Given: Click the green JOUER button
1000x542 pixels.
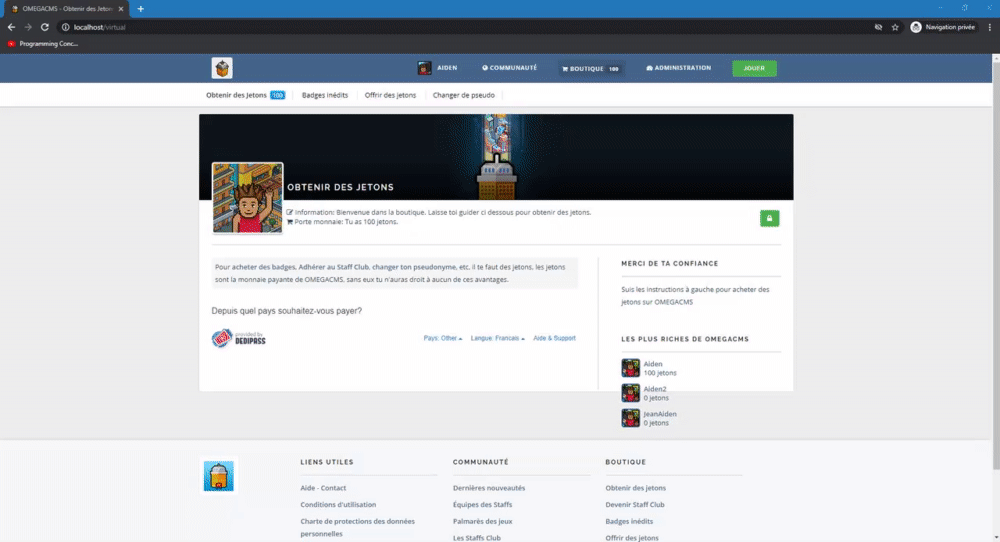Looking at the screenshot, I should [x=754, y=68].
